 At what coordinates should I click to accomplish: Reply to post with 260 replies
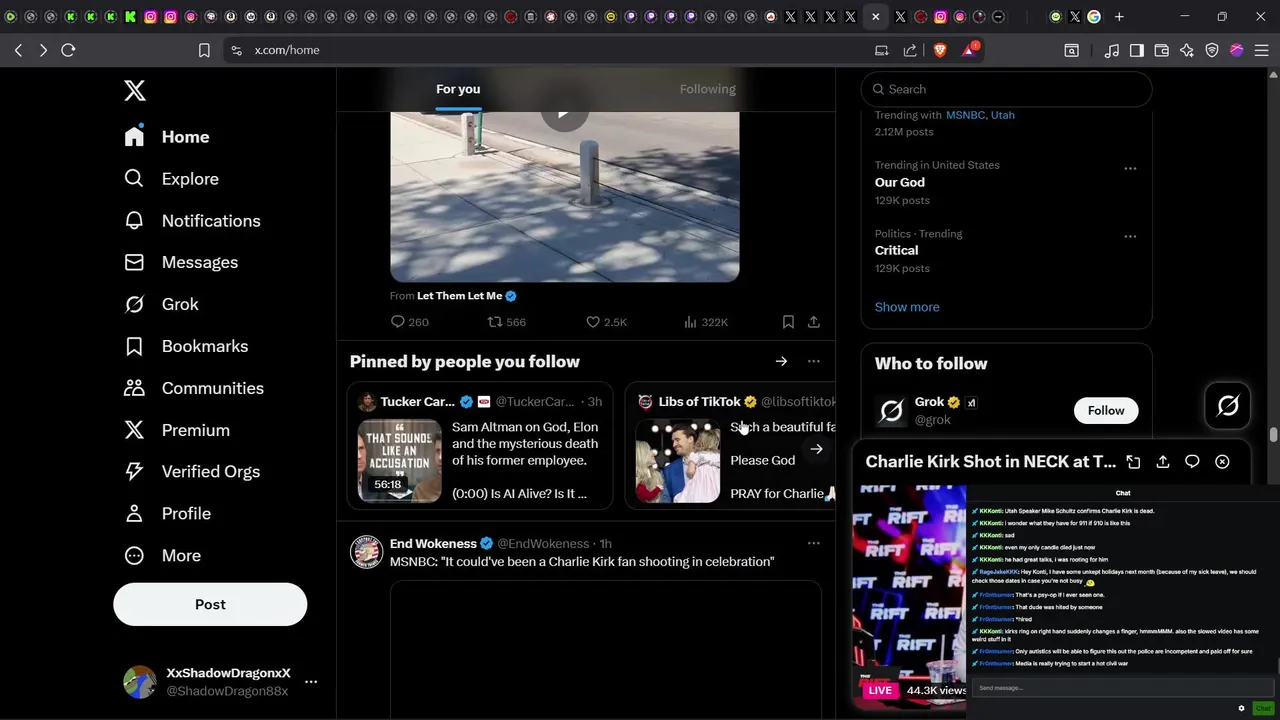tap(409, 322)
